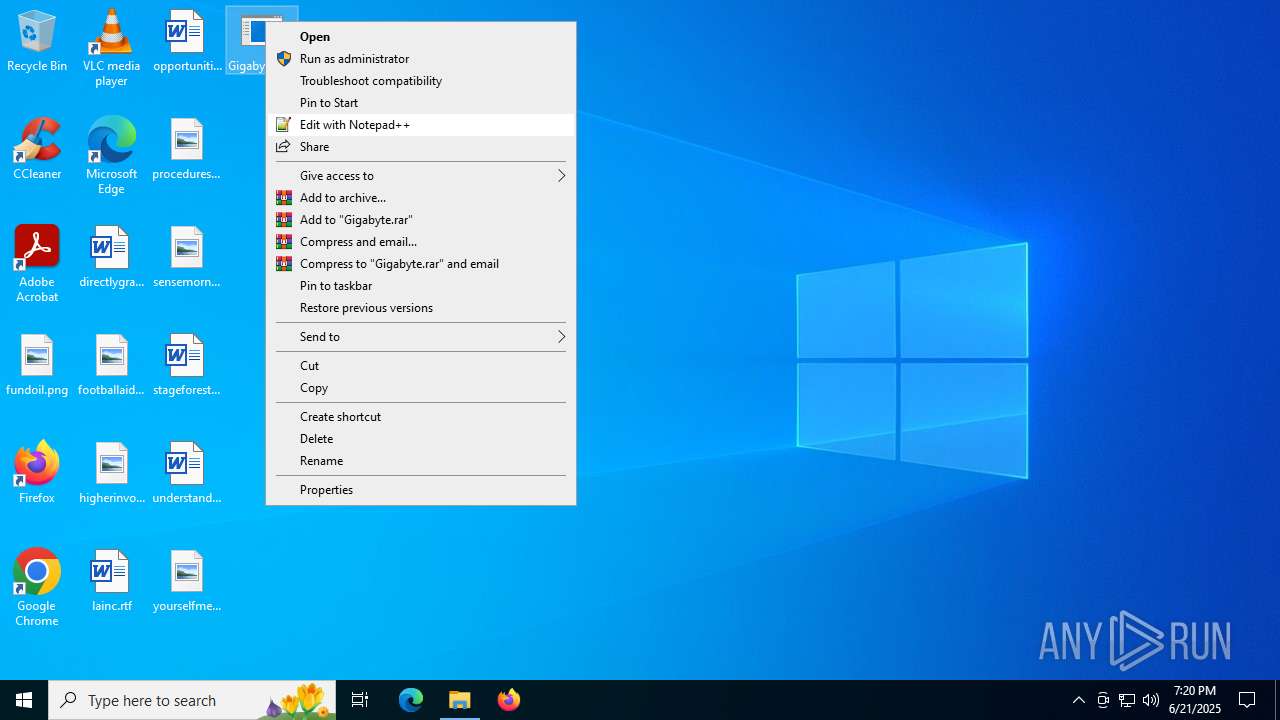Open the Recycle Bin desktop icon
This screenshot has width=1280, height=720.
[x=37, y=42]
